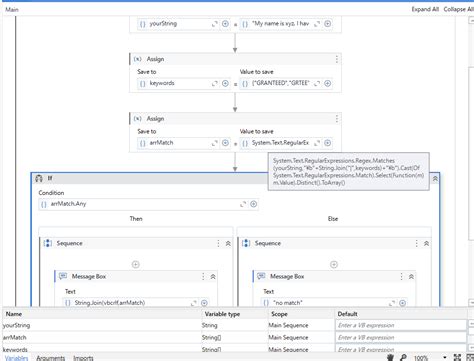Click plus button beside yourString field
474x361 pixels.
(x=225, y=24)
